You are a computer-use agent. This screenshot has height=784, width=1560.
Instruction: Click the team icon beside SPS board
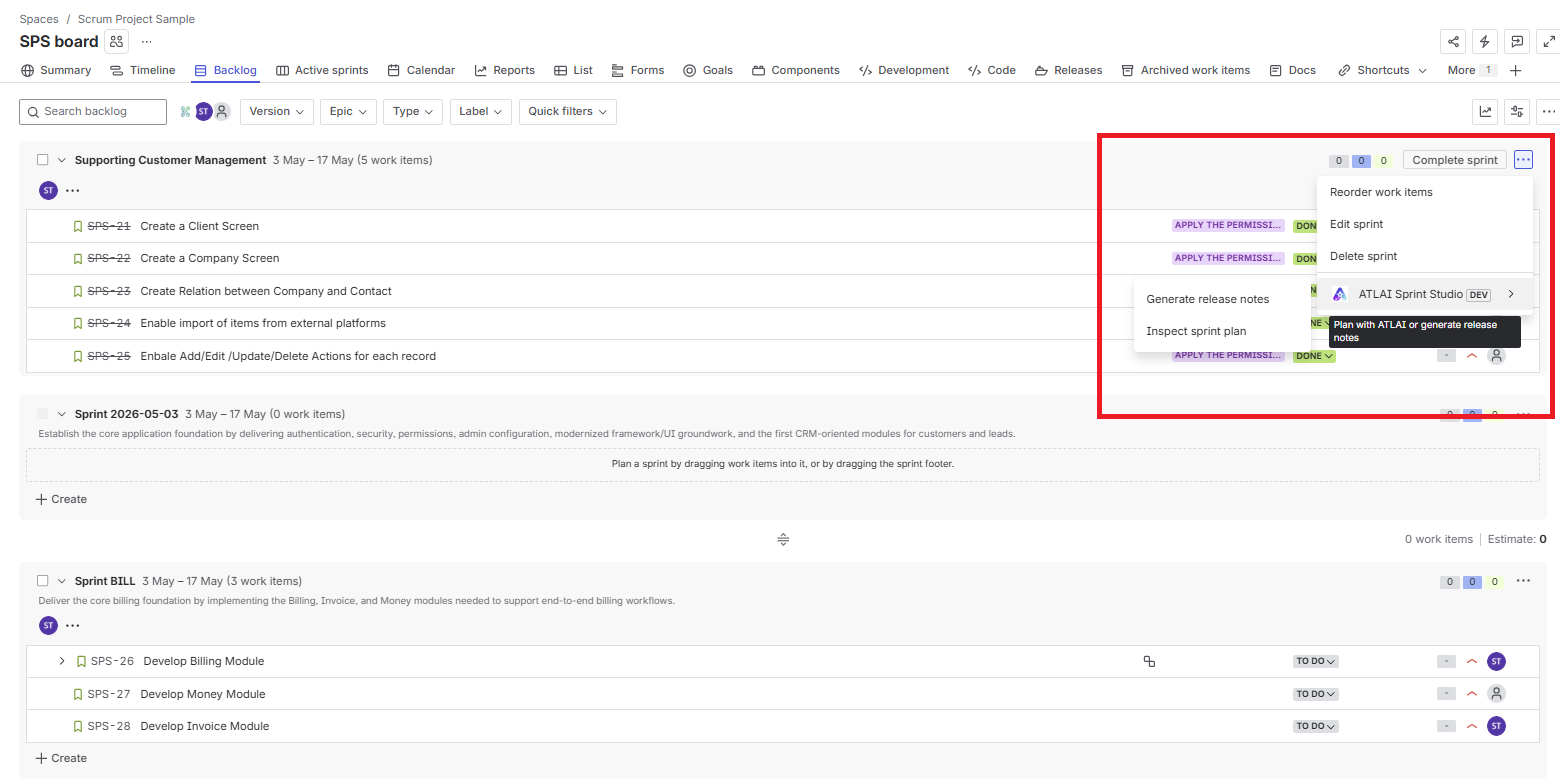(117, 41)
